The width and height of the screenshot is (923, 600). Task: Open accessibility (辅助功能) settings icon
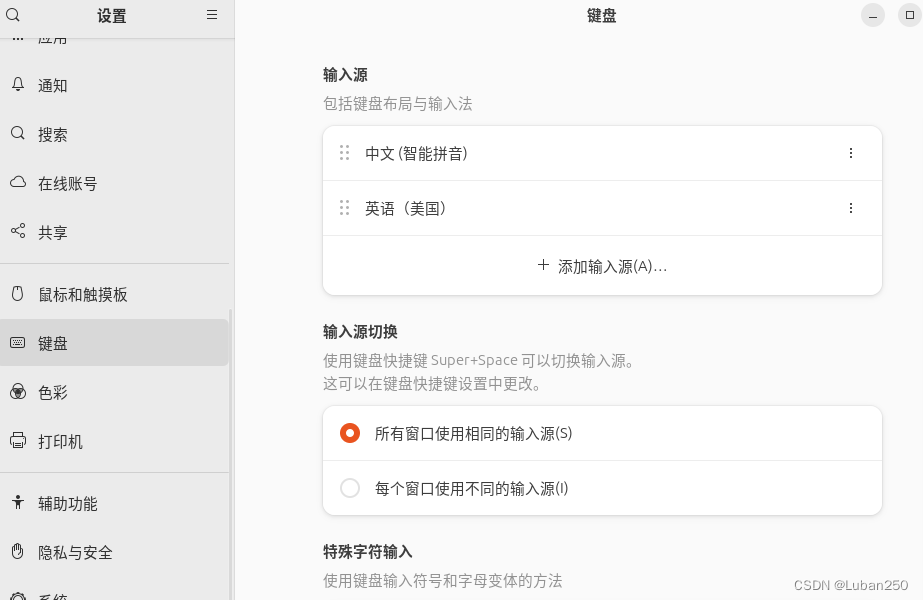17,504
